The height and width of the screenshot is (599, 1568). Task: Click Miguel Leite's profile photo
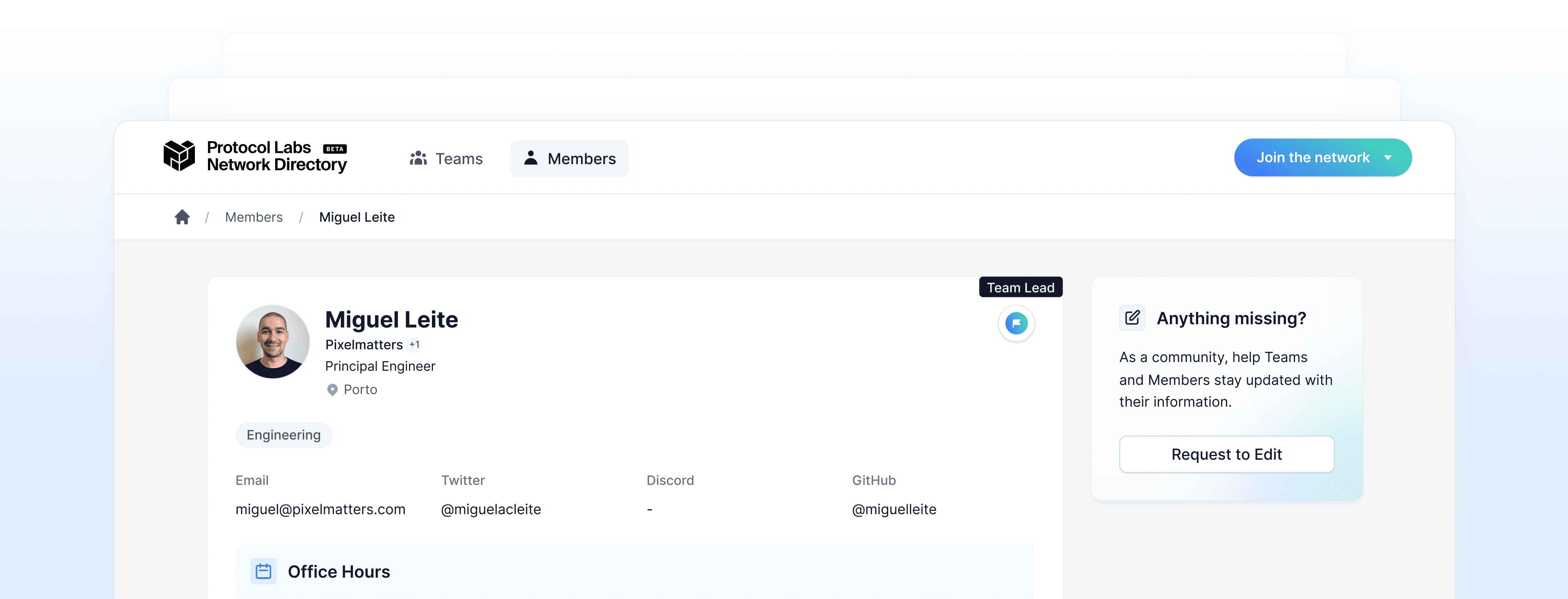[x=273, y=342]
